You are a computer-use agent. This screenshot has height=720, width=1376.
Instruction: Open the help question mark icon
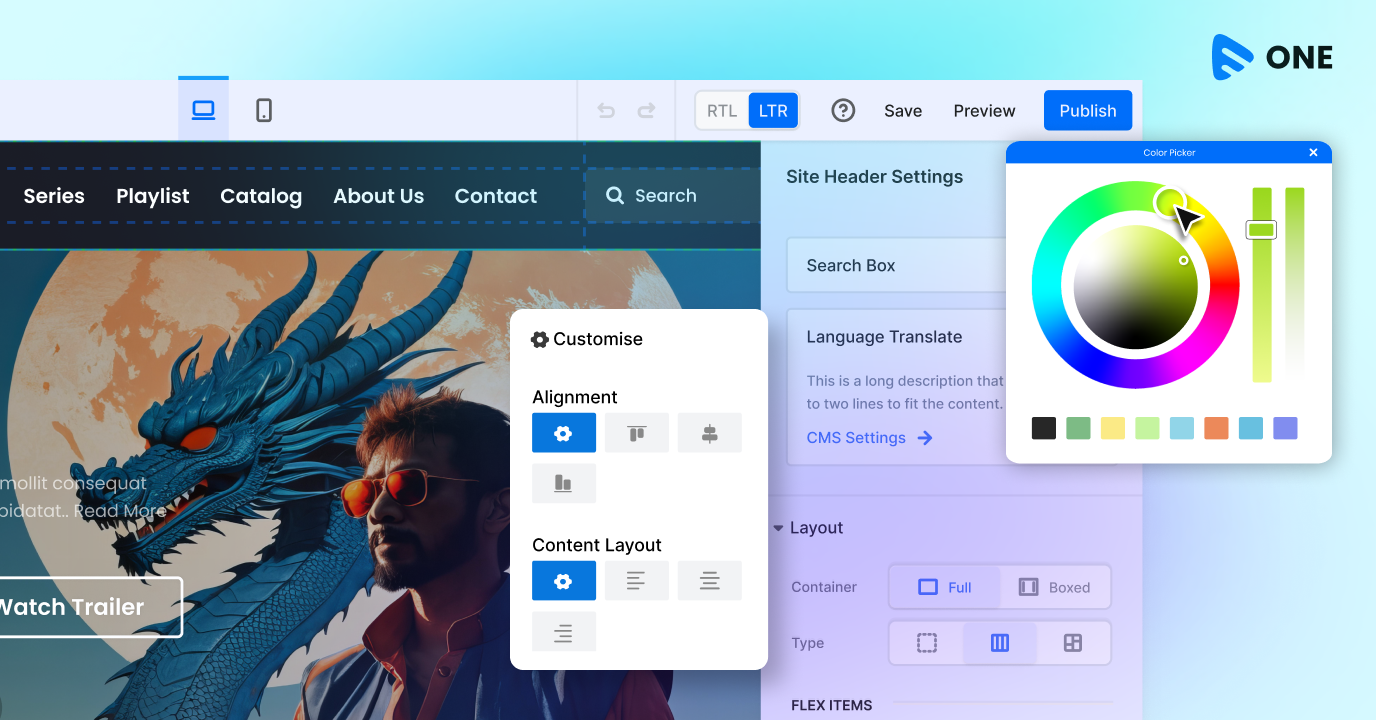click(843, 110)
